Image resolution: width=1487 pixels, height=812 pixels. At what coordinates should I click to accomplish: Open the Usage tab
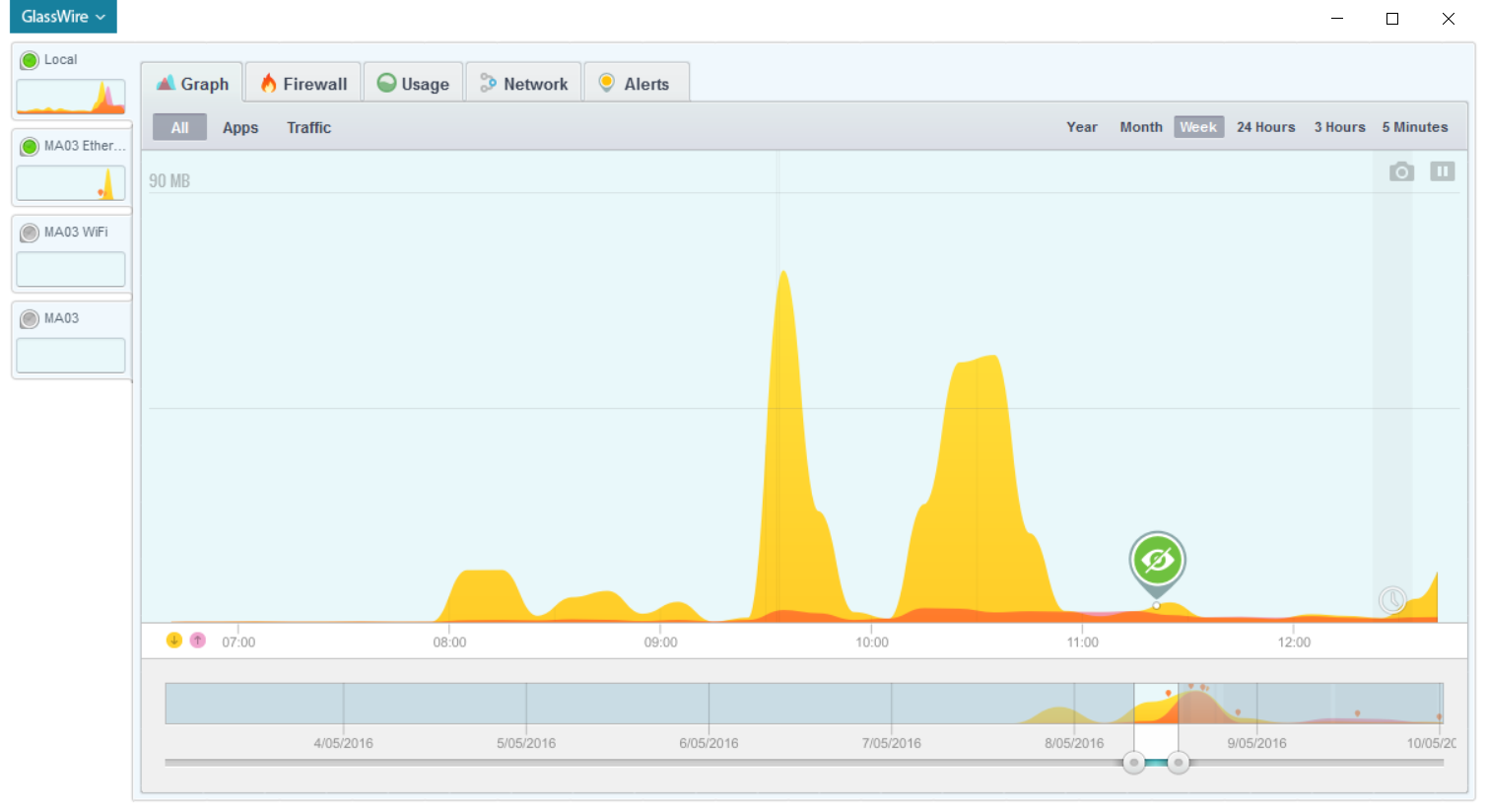coord(414,84)
